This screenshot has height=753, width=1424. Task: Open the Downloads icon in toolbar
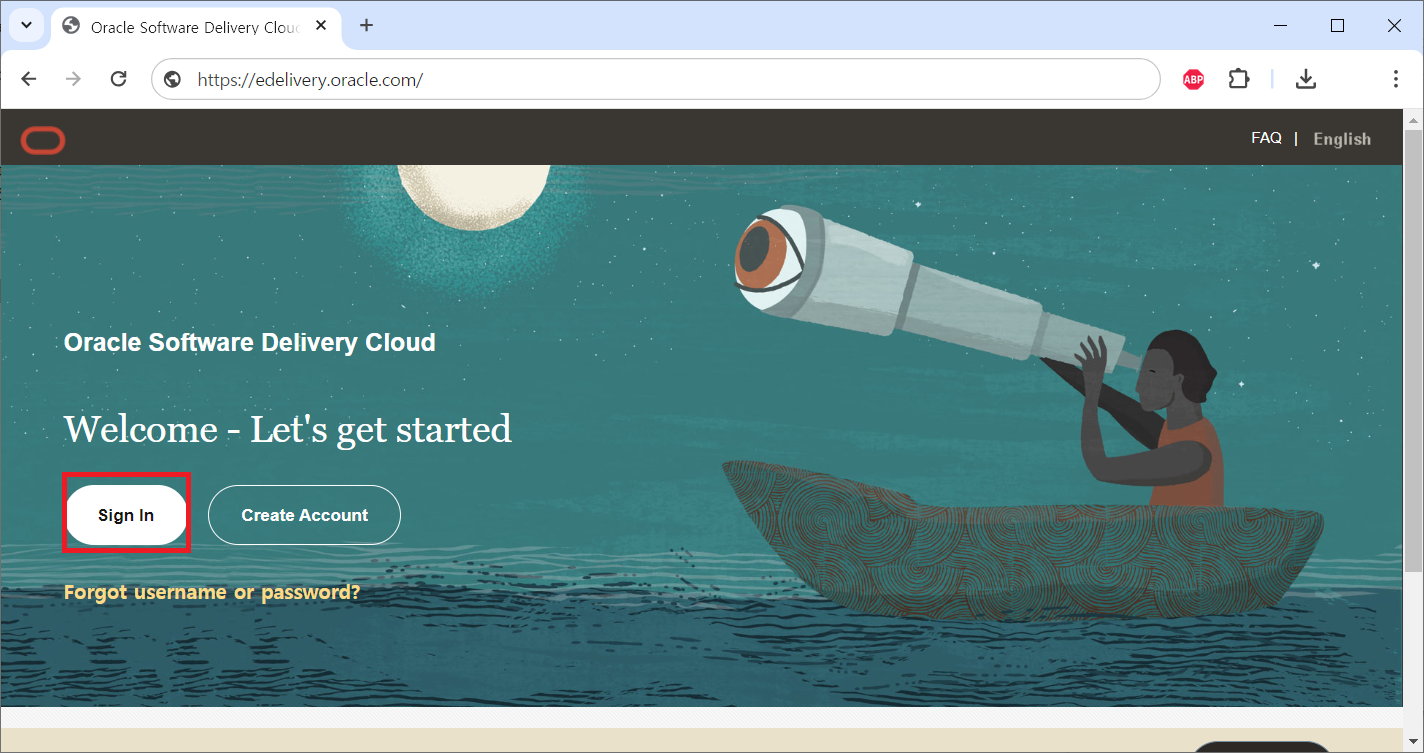tap(1305, 79)
